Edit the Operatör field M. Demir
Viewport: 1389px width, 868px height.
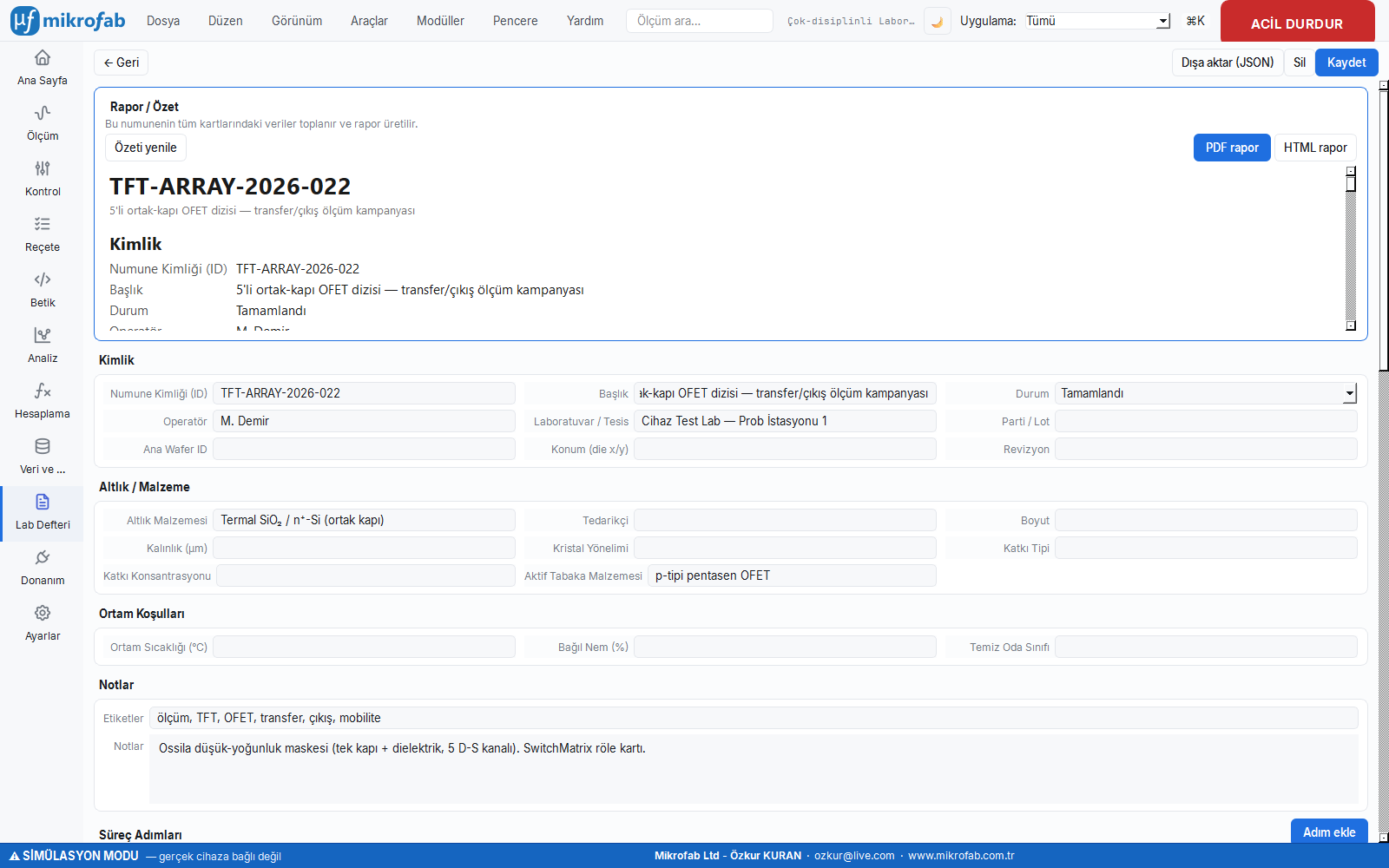click(364, 421)
